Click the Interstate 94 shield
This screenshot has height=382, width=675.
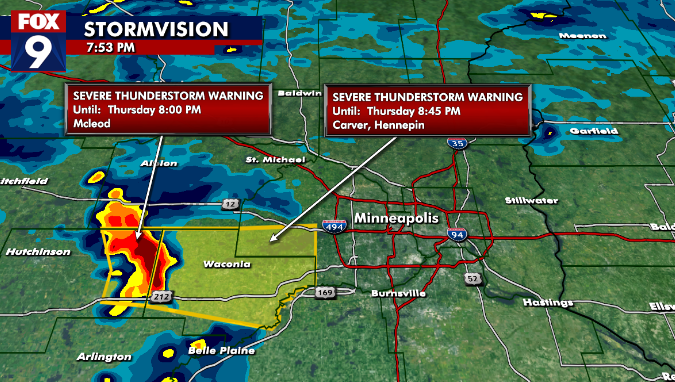click(x=457, y=235)
